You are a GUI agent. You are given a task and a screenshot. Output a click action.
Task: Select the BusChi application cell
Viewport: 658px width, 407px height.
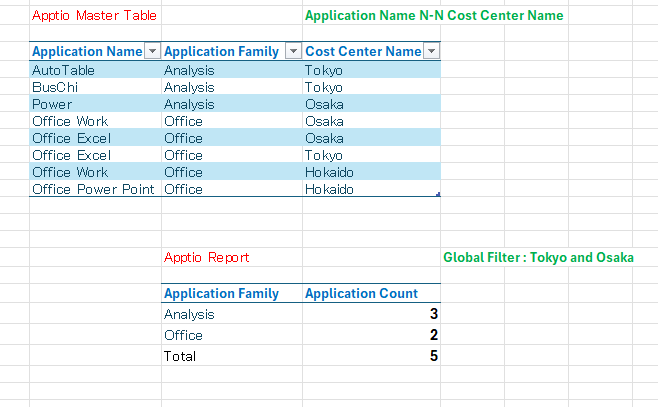coord(52,87)
